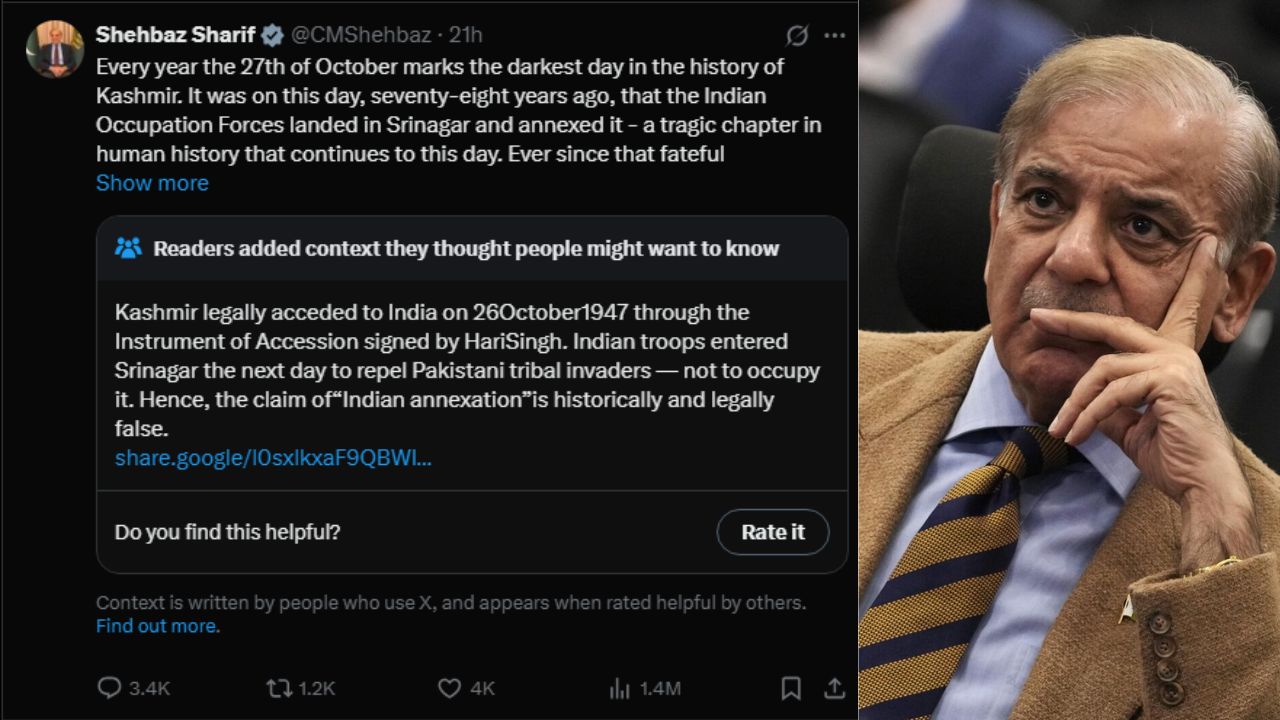Click the photo of man in brown jacket
1280x720 pixels.
[x=1069, y=360]
